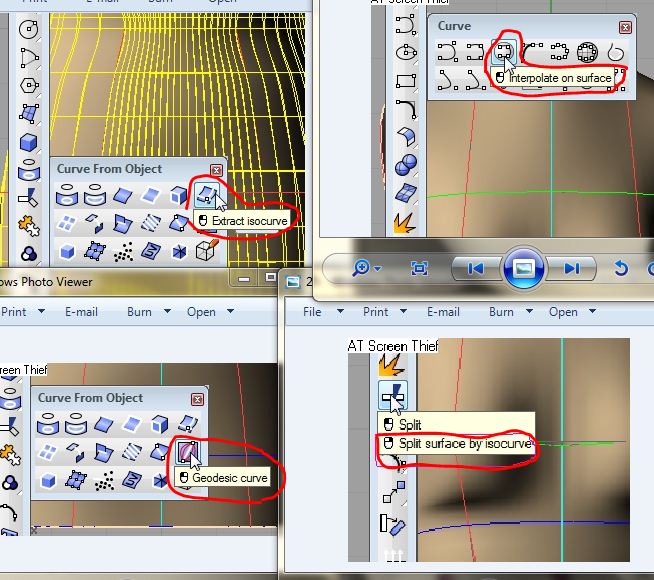Click the 'Extract isocurve' tooltip text
654x580 pixels.
pyautogui.click(x=249, y=221)
